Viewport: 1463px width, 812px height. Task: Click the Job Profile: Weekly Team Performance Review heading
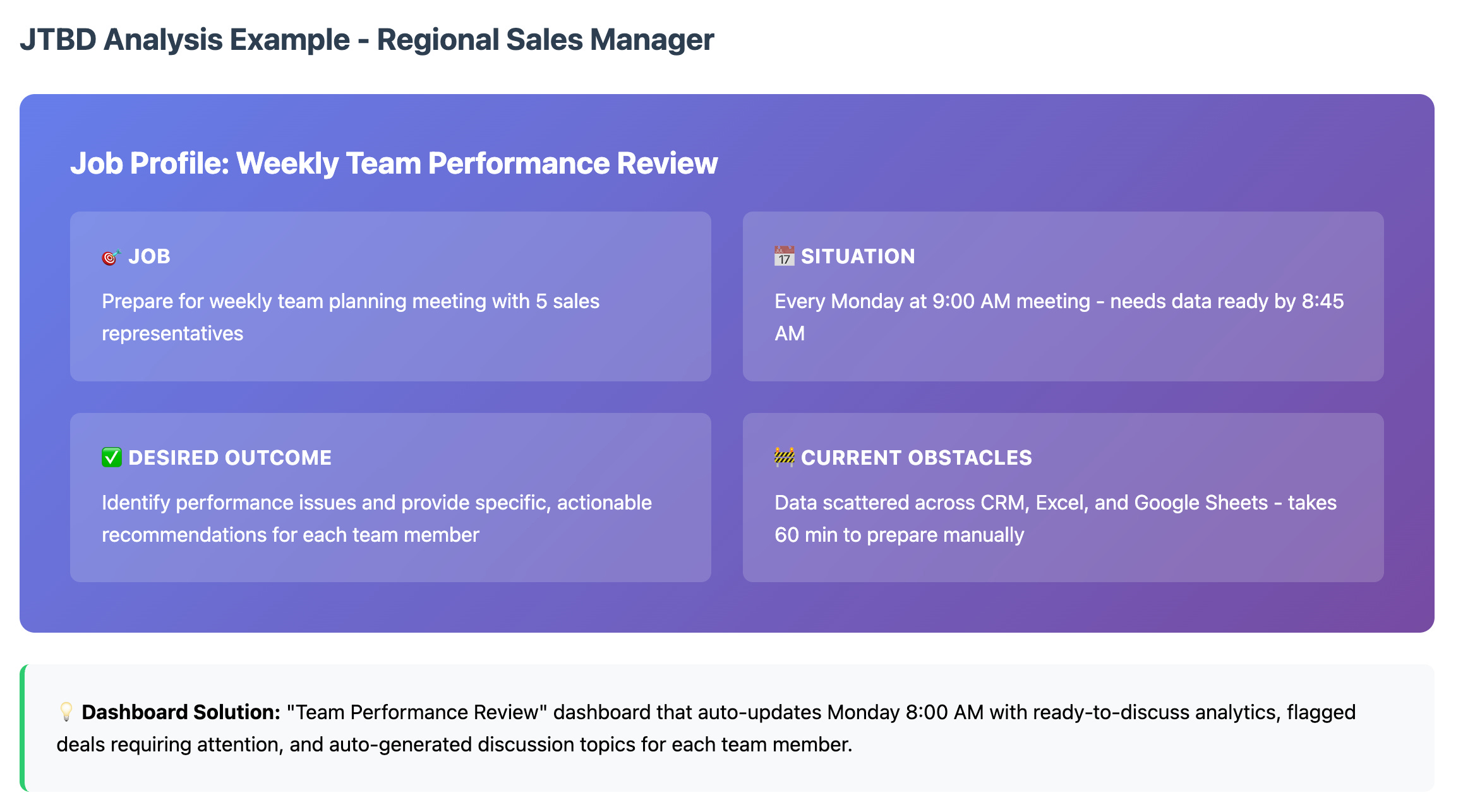point(394,164)
